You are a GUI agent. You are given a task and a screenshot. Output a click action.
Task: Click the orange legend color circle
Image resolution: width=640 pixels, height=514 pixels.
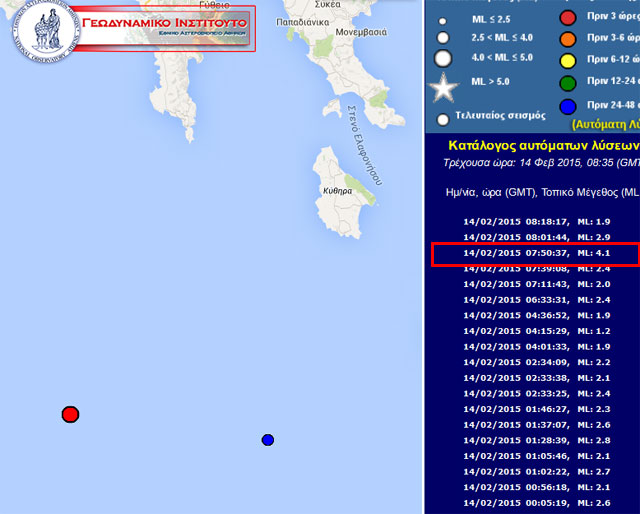[567, 41]
